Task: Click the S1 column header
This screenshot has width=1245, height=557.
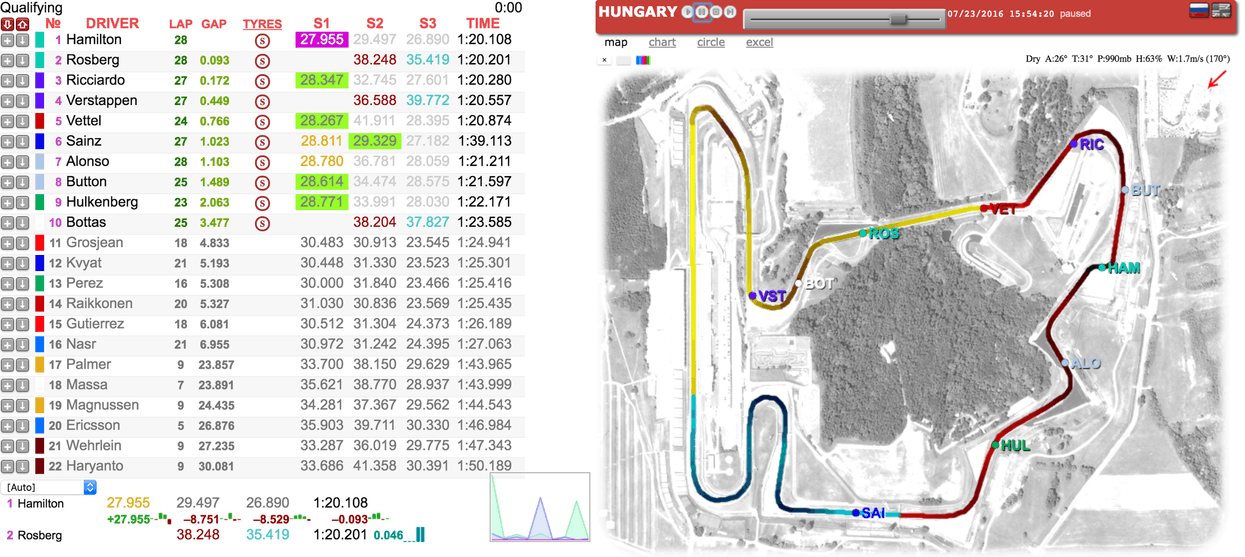Action: [321, 23]
